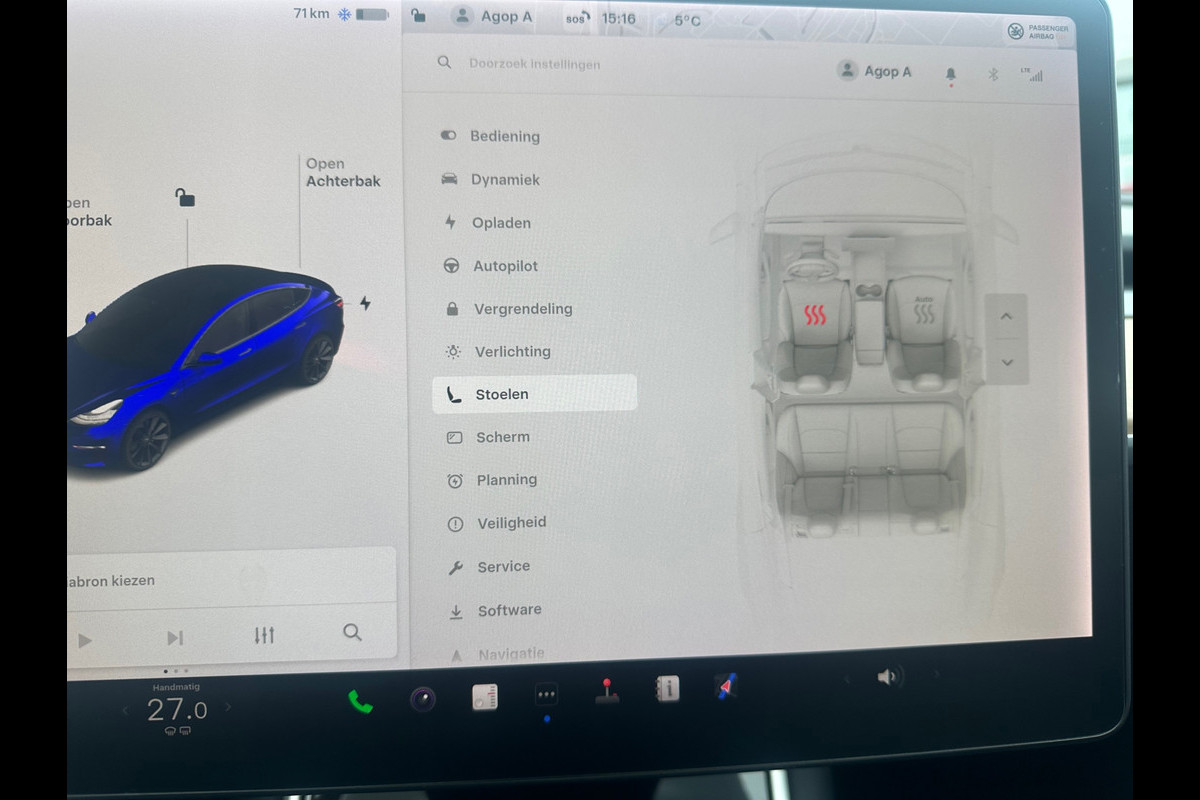Image resolution: width=1200 pixels, height=800 pixels.
Task: Open the Achterbak trunk
Action: pos(342,173)
